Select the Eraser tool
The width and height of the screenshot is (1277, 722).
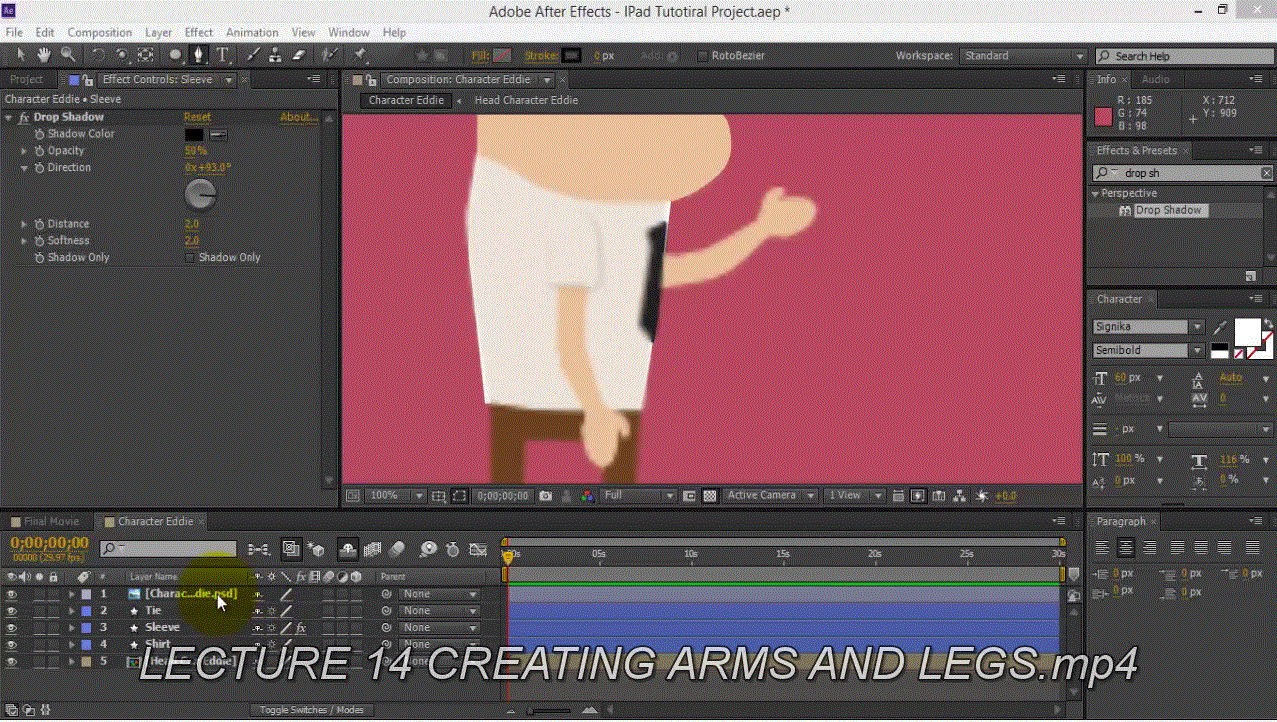point(299,55)
